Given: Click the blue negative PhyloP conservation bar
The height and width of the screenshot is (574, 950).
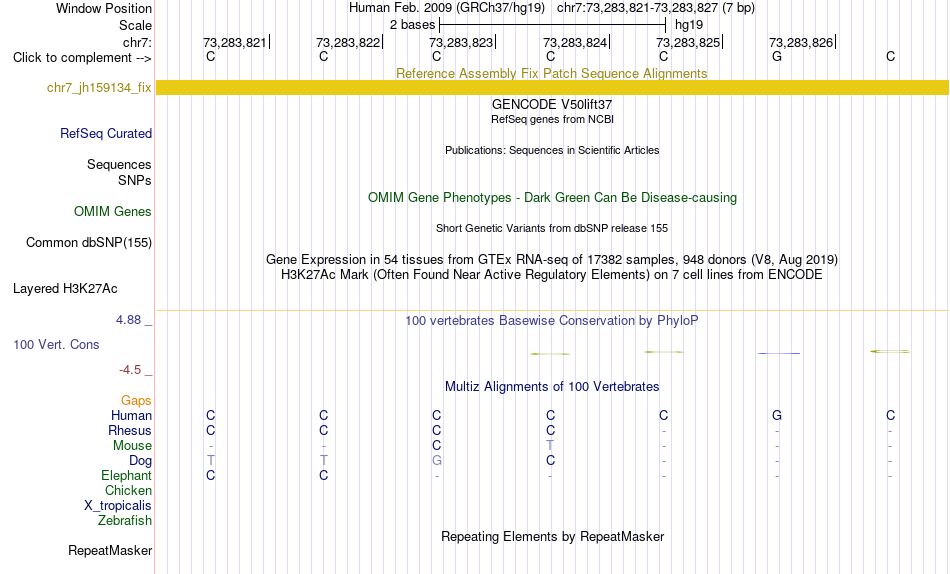Looking at the screenshot, I should coord(779,353).
